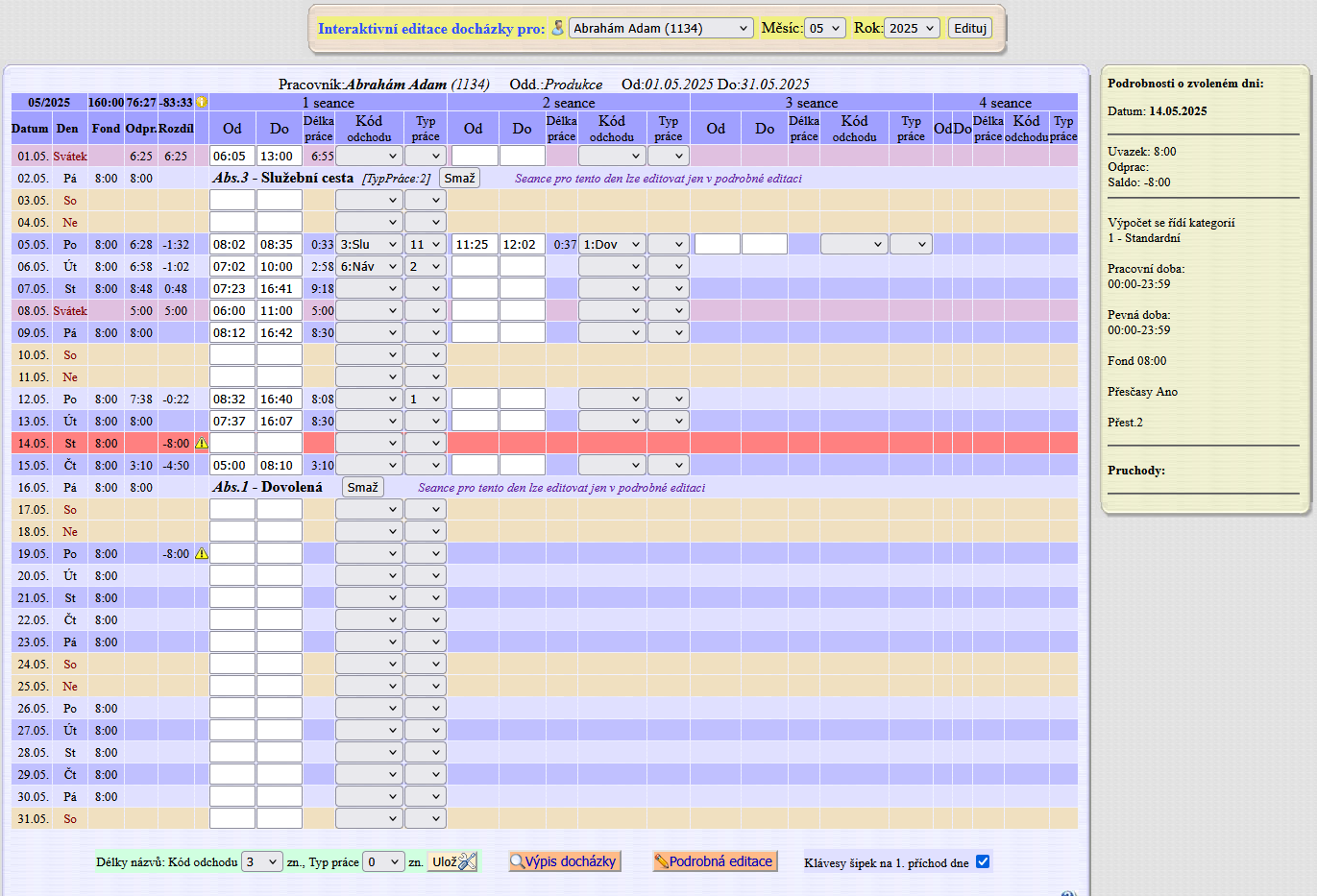Screen dimensions: 1317x896
Task: Open the Kód odchodu length dropdown showing 3
Action: pyautogui.click(x=262, y=861)
